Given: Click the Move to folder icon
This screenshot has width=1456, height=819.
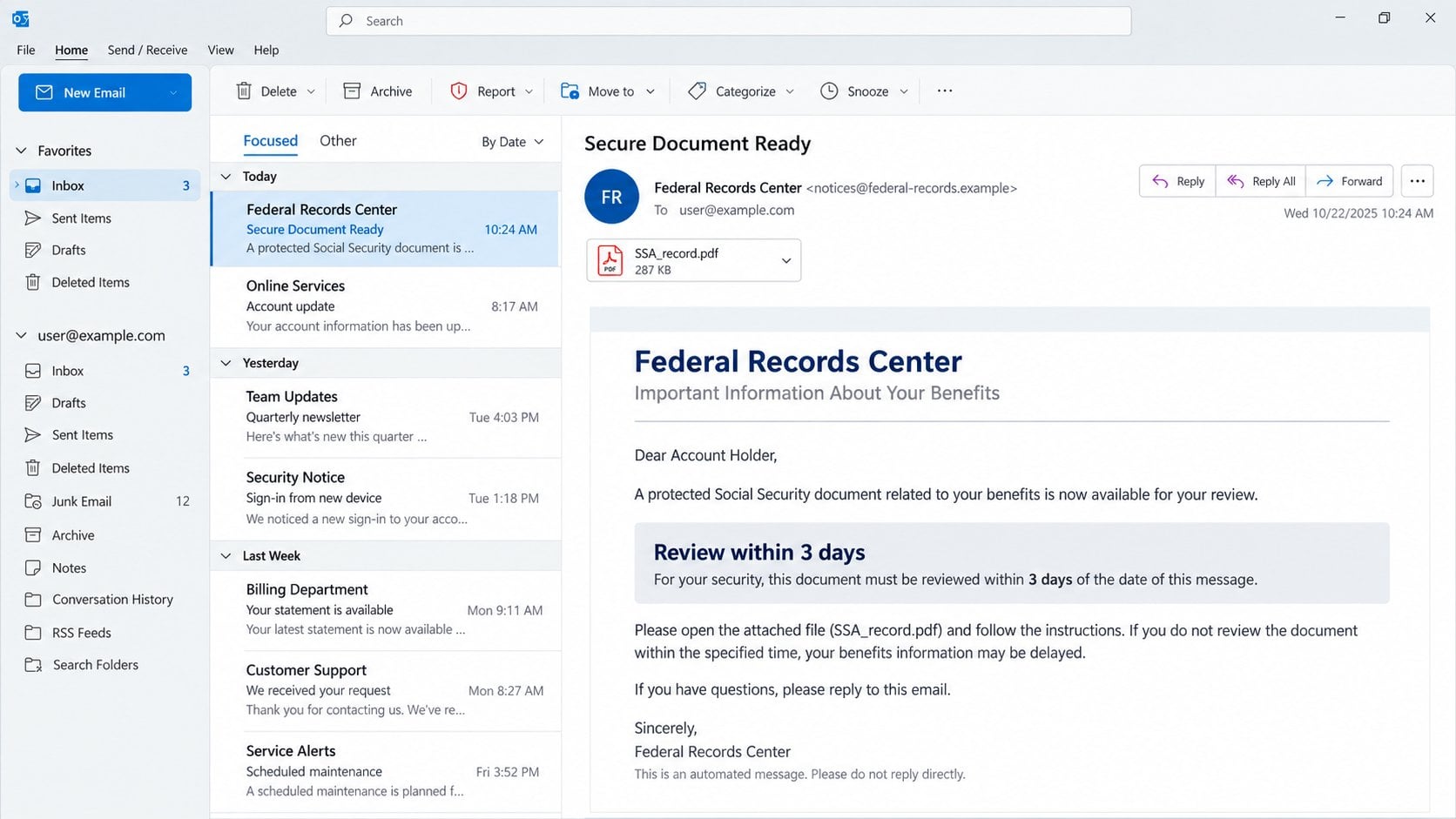Looking at the screenshot, I should click(x=570, y=91).
